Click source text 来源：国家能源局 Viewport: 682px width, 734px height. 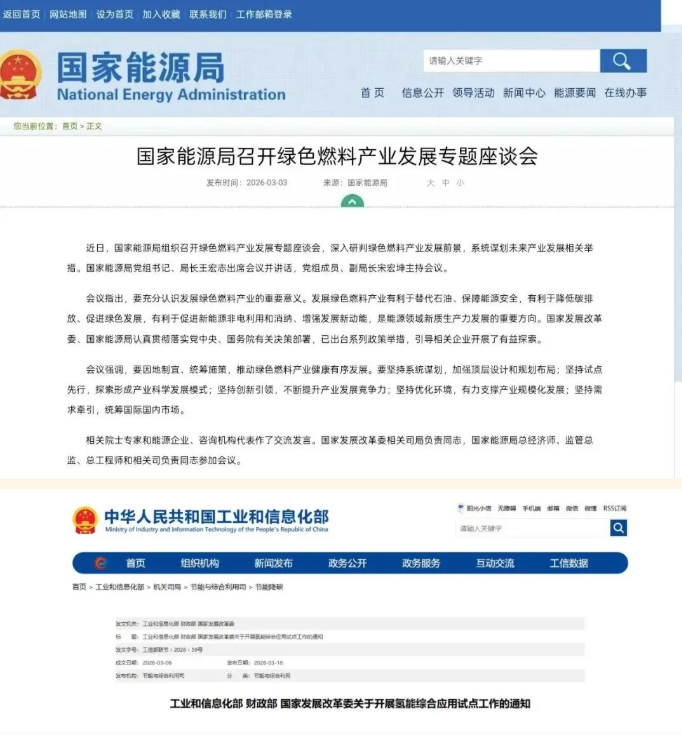(355, 183)
